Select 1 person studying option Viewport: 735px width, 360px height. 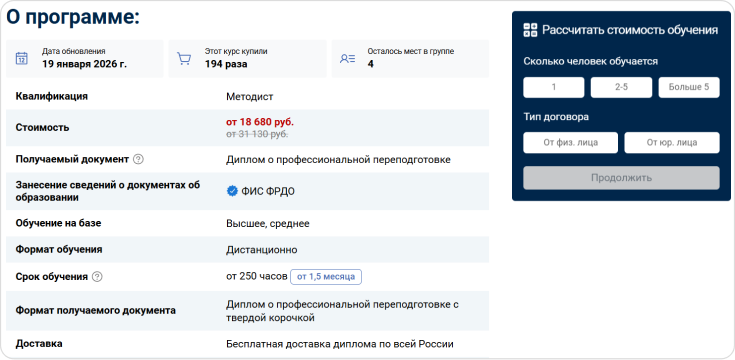click(554, 87)
